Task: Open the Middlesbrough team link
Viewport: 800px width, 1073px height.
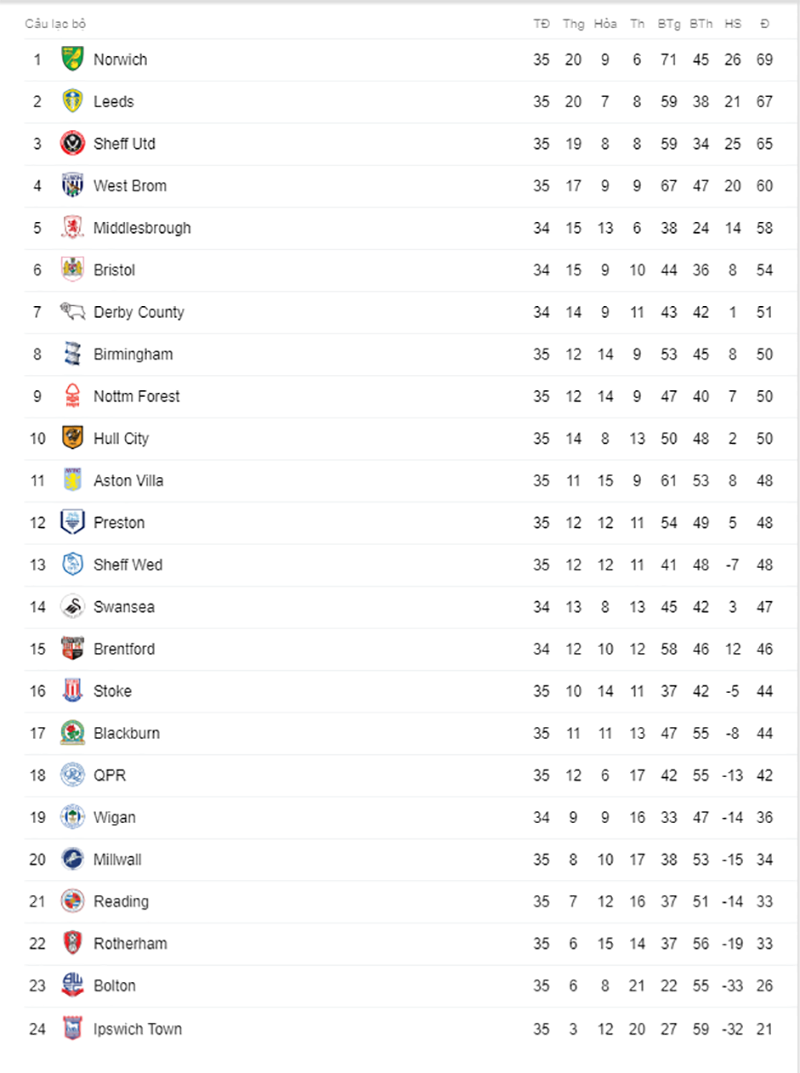Action: point(142,229)
